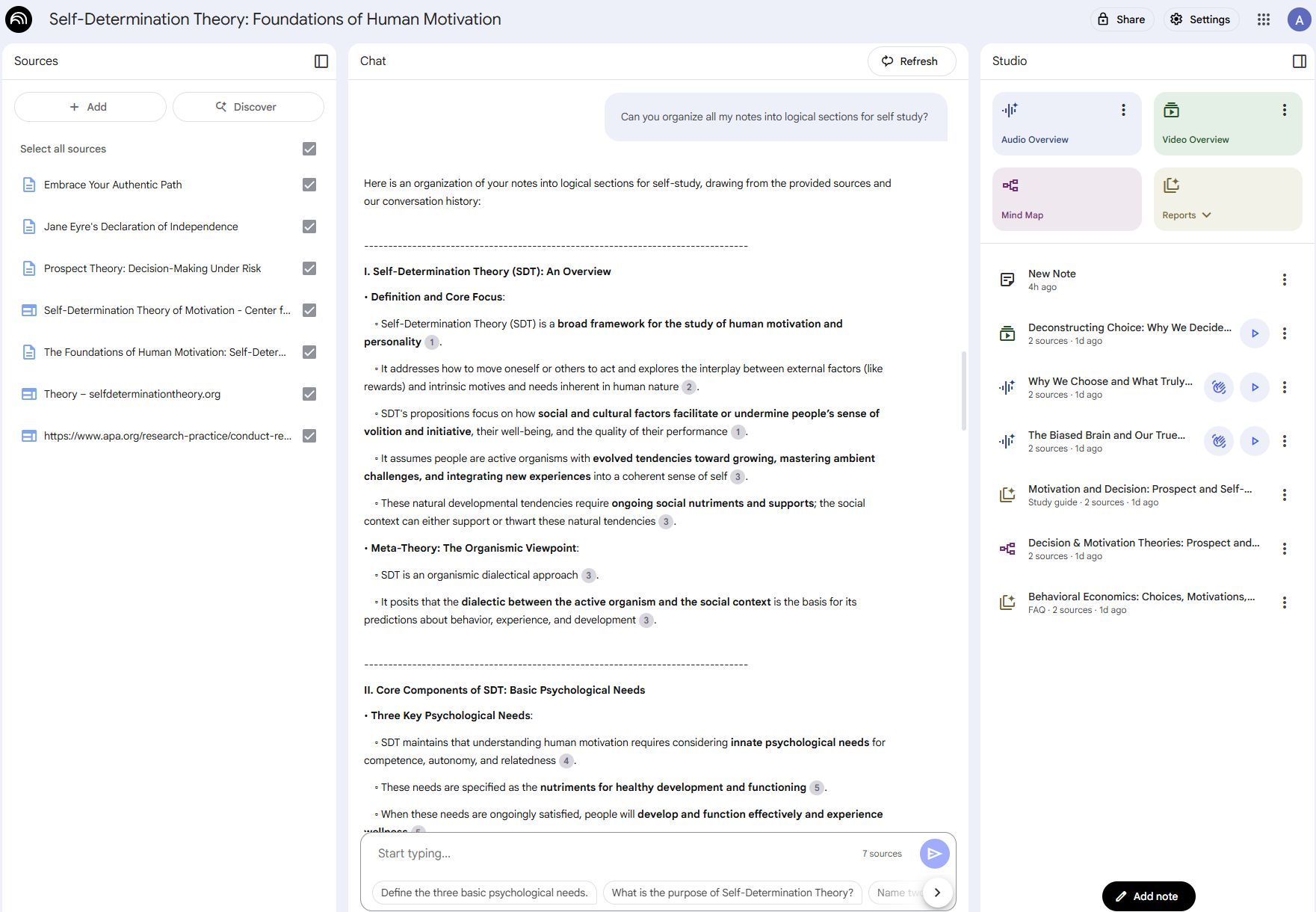This screenshot has height=912, width=1316.
Task: Refresh the chat response
Action: pyautogui.click(x=911, y=61)
